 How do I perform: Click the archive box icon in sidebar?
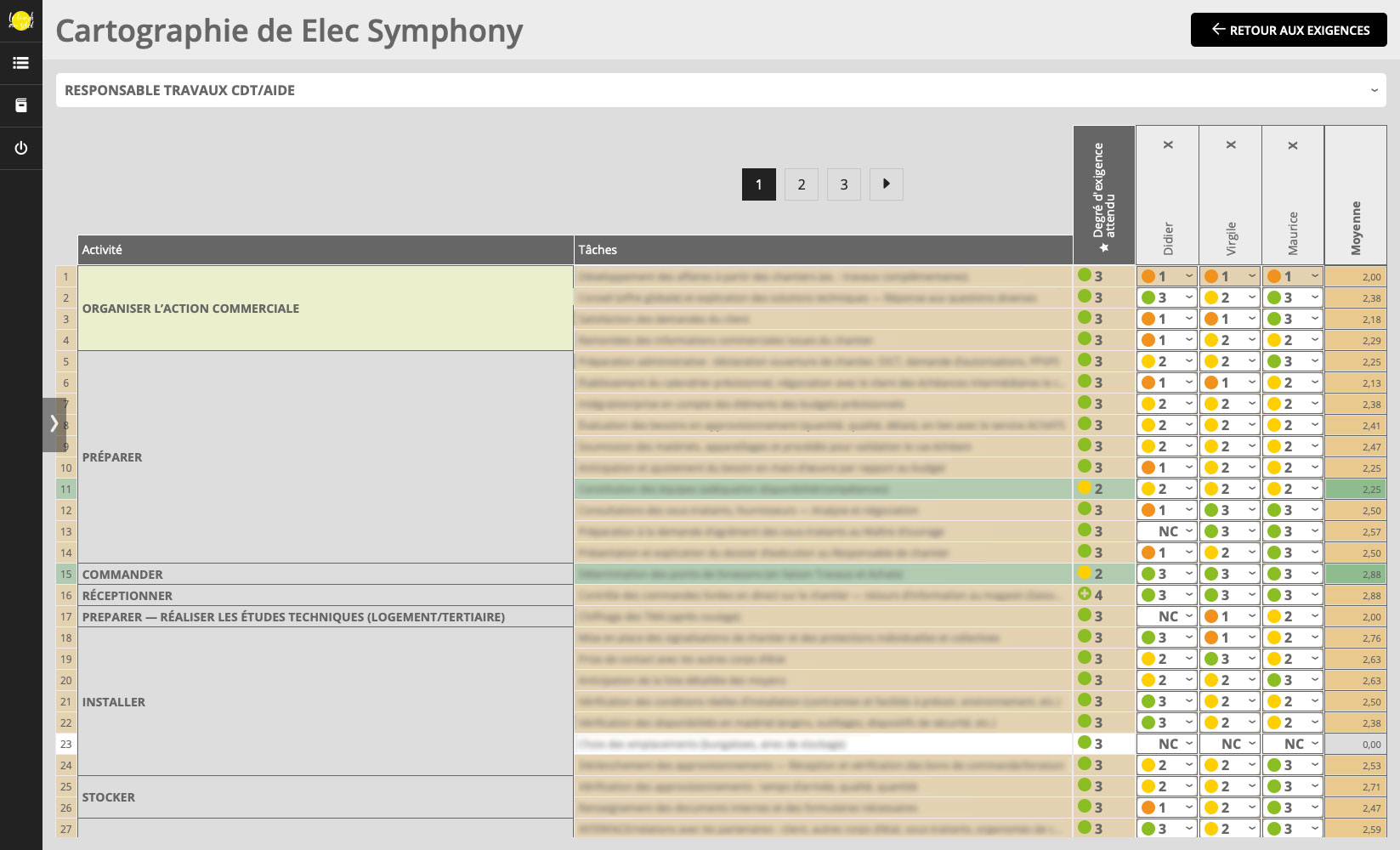point(20,105)
